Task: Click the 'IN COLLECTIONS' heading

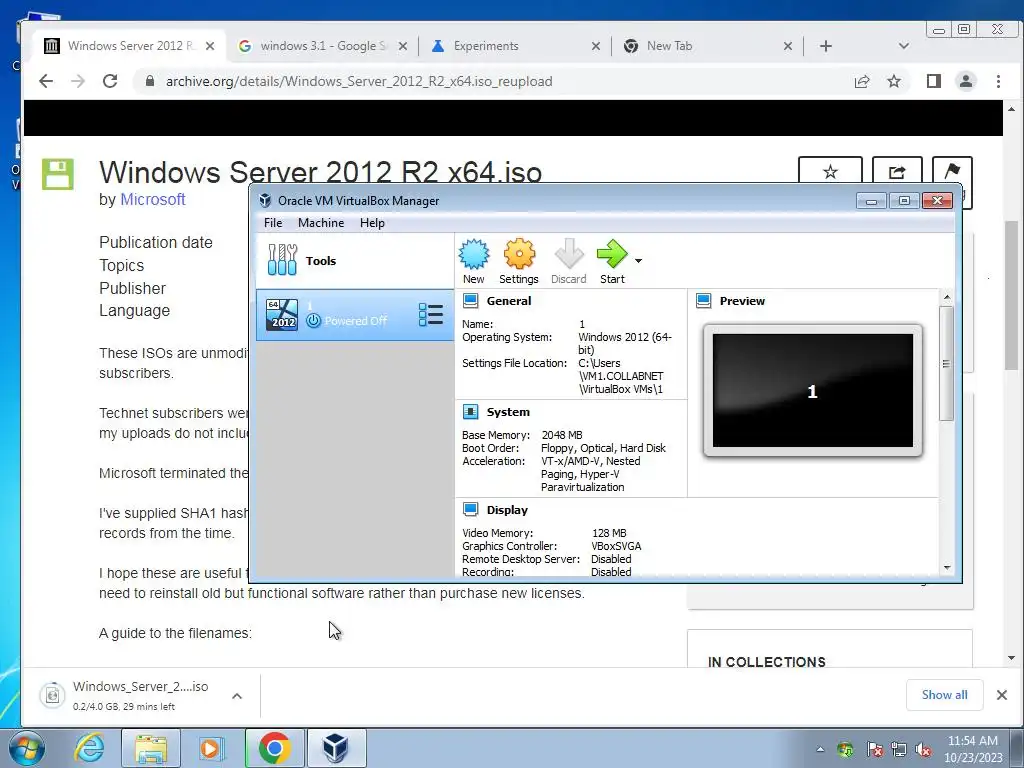Action: pos(767,662)
